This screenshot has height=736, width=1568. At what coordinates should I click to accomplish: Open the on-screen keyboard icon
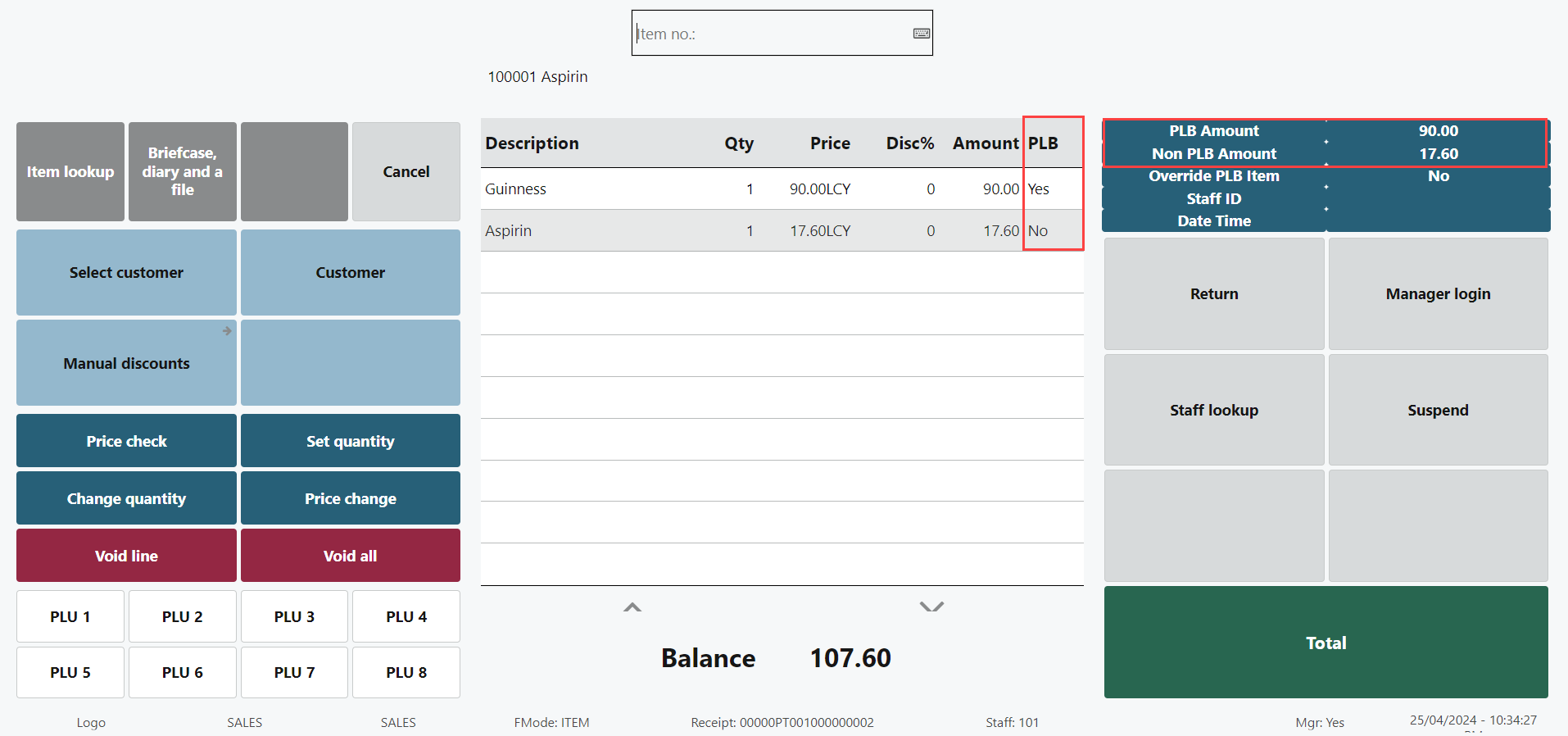click(x=921, y=34)
